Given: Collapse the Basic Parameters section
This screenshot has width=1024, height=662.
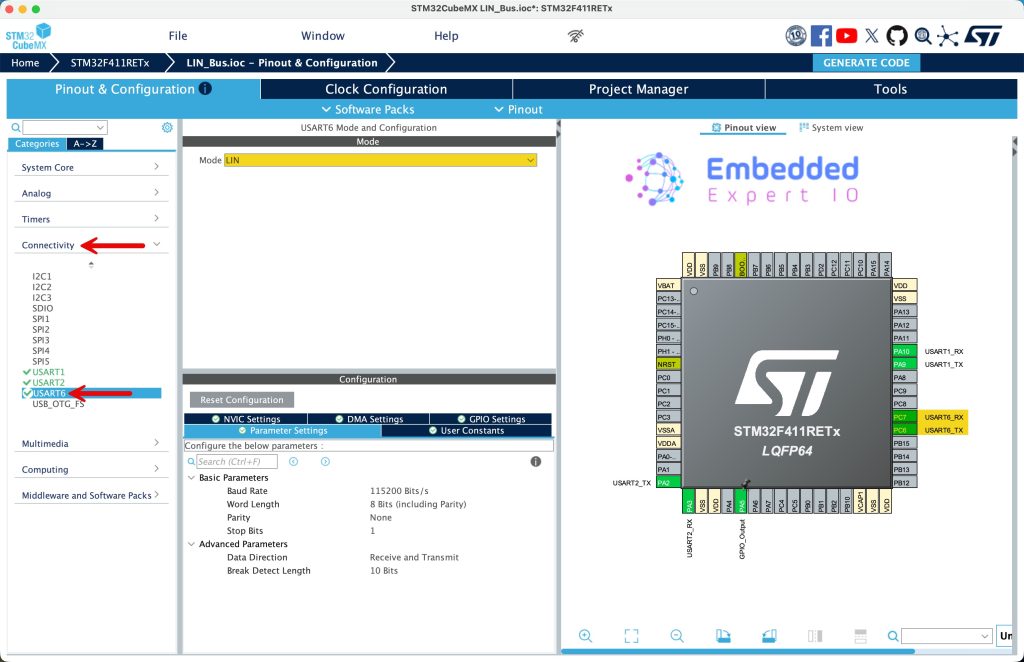Looking at the screenshot, I should (191, 478).
